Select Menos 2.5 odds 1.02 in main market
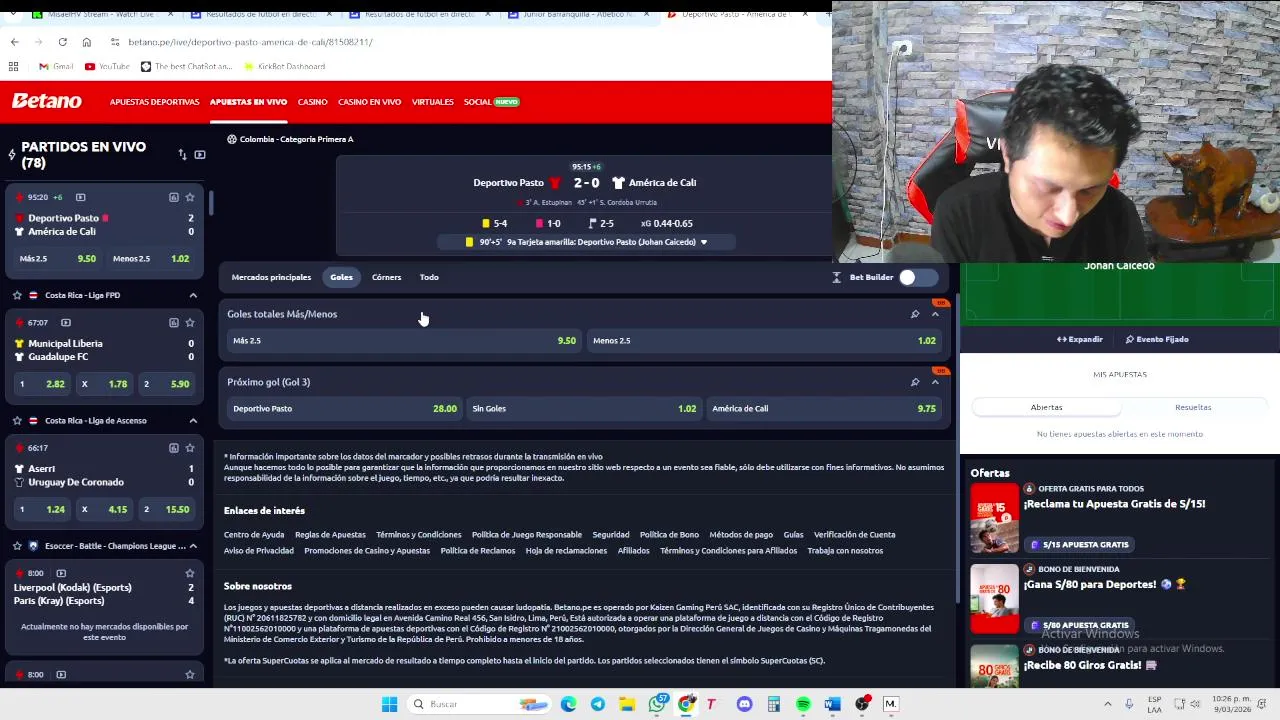1280x720 pixels. coord(764,340)
